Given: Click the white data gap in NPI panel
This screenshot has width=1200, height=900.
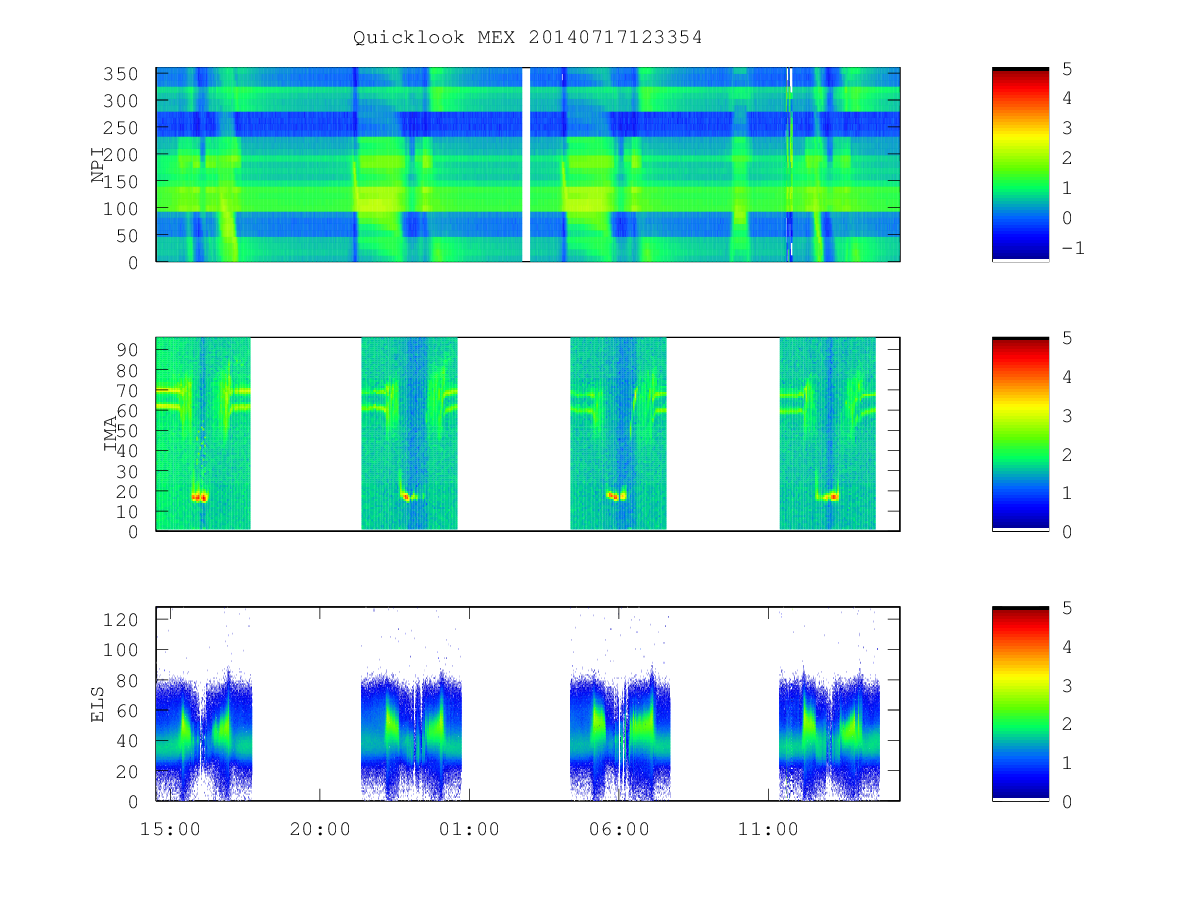Looking at the screenshot, I should tap(526, 165).
